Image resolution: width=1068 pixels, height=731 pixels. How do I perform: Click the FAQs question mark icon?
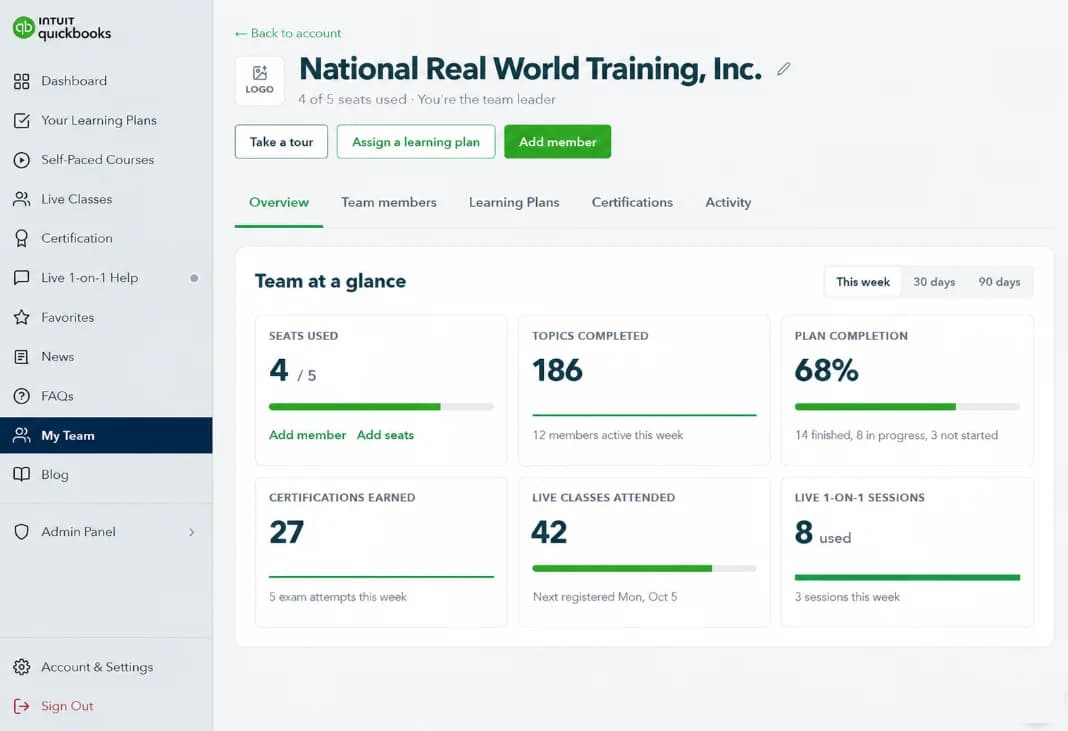click(x=22, y=396)
